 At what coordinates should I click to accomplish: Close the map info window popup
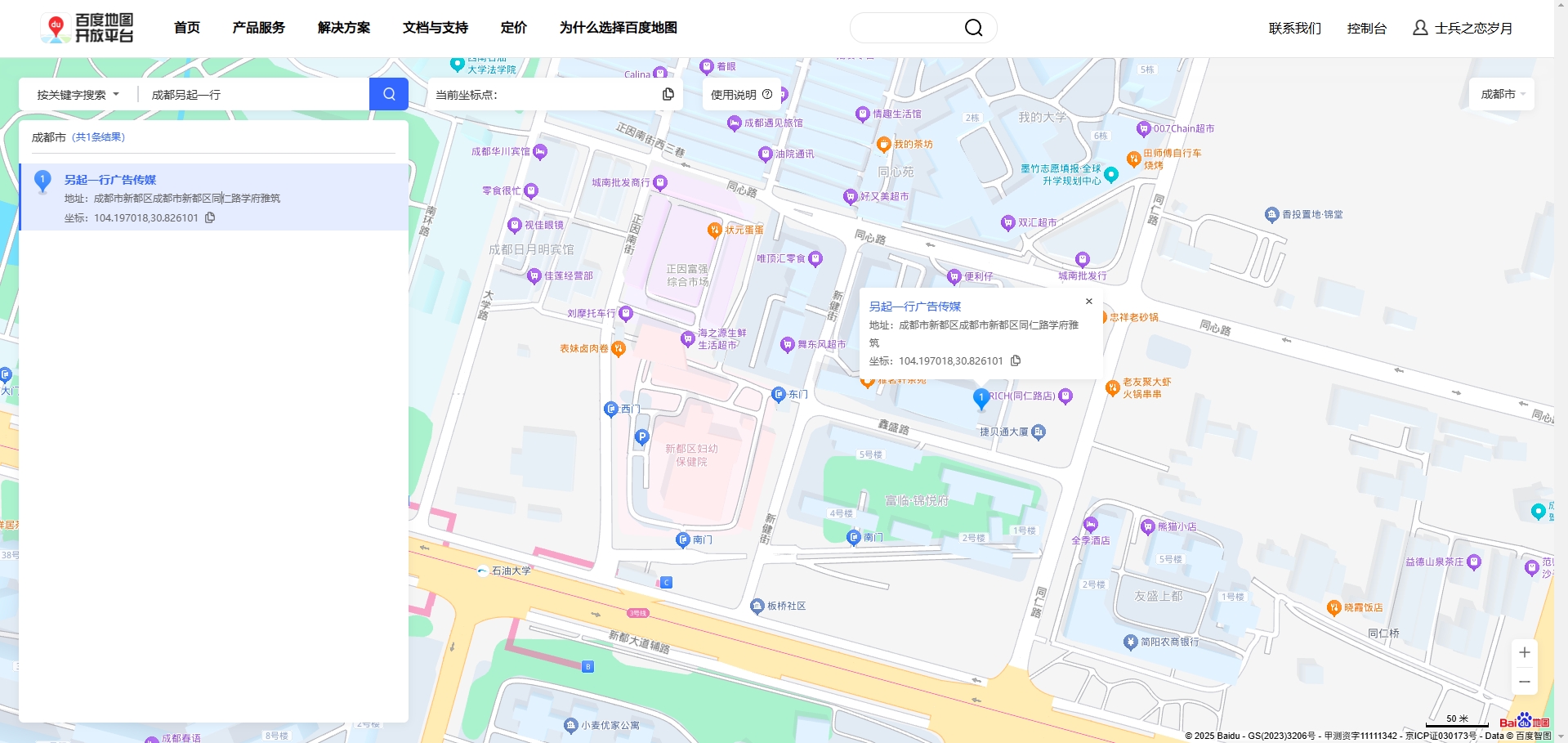1088,301
